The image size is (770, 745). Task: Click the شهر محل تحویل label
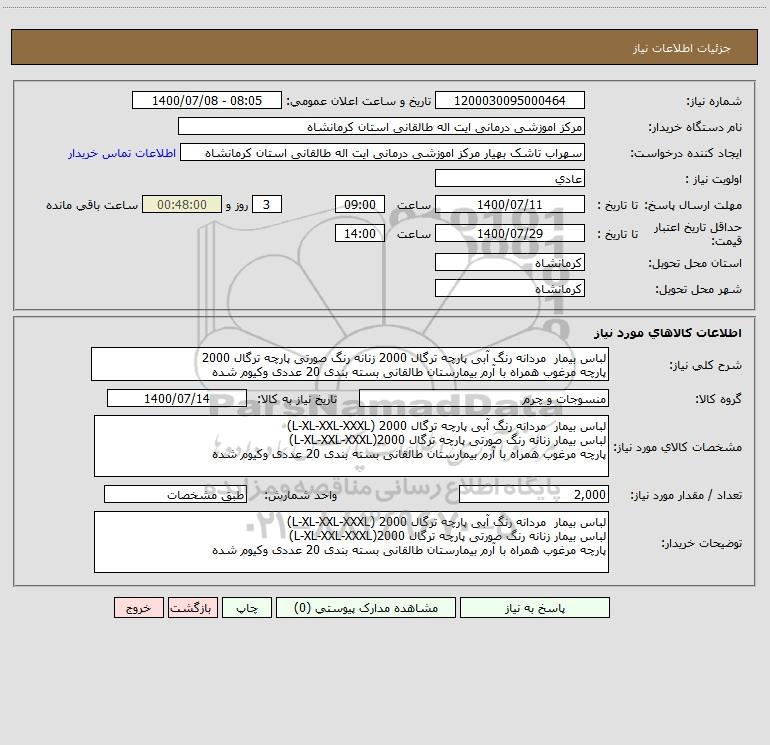coord(699,289)
